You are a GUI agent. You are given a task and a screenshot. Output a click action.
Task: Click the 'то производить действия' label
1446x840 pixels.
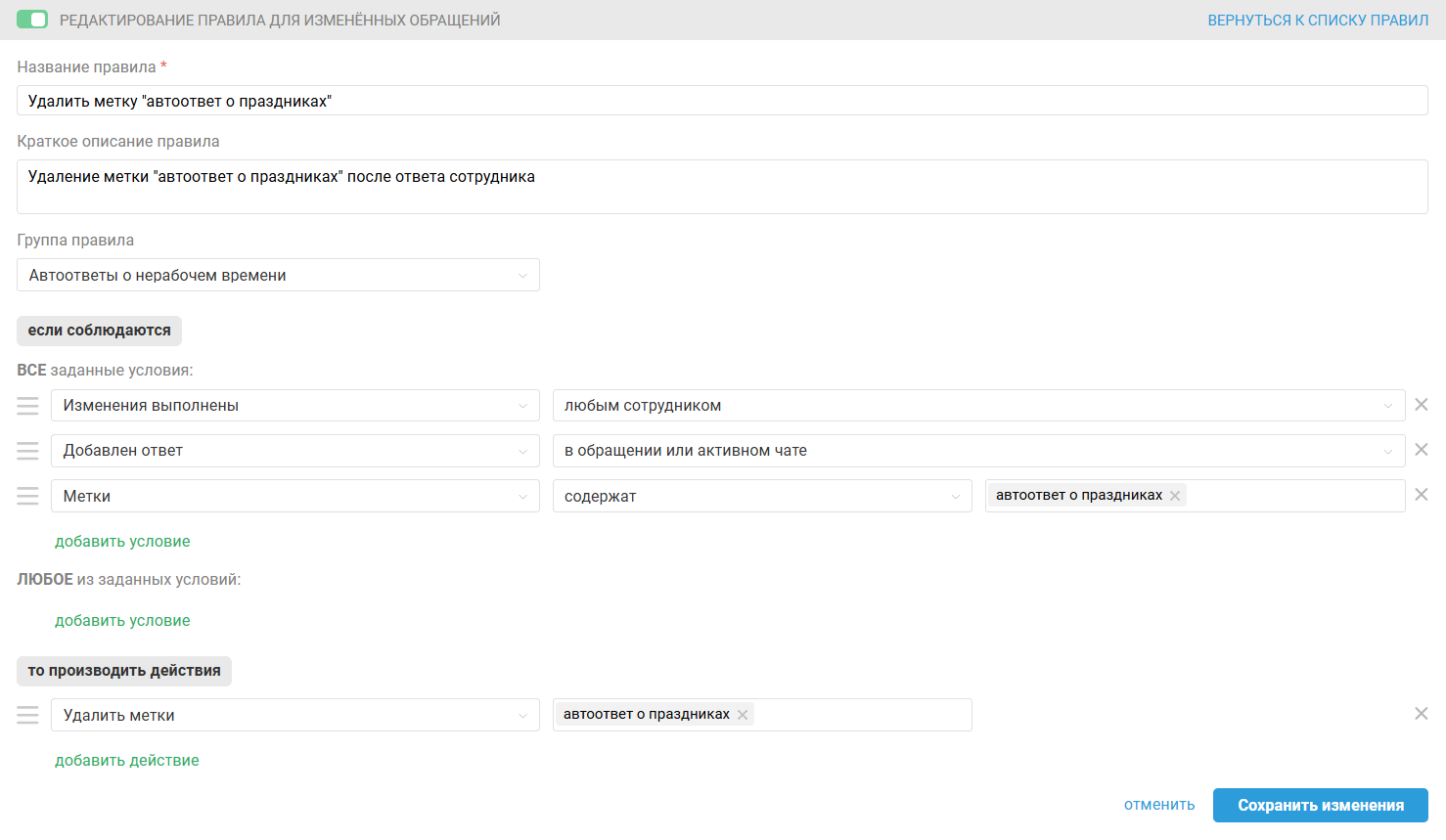pyautogui.click(x=124, y=671)
